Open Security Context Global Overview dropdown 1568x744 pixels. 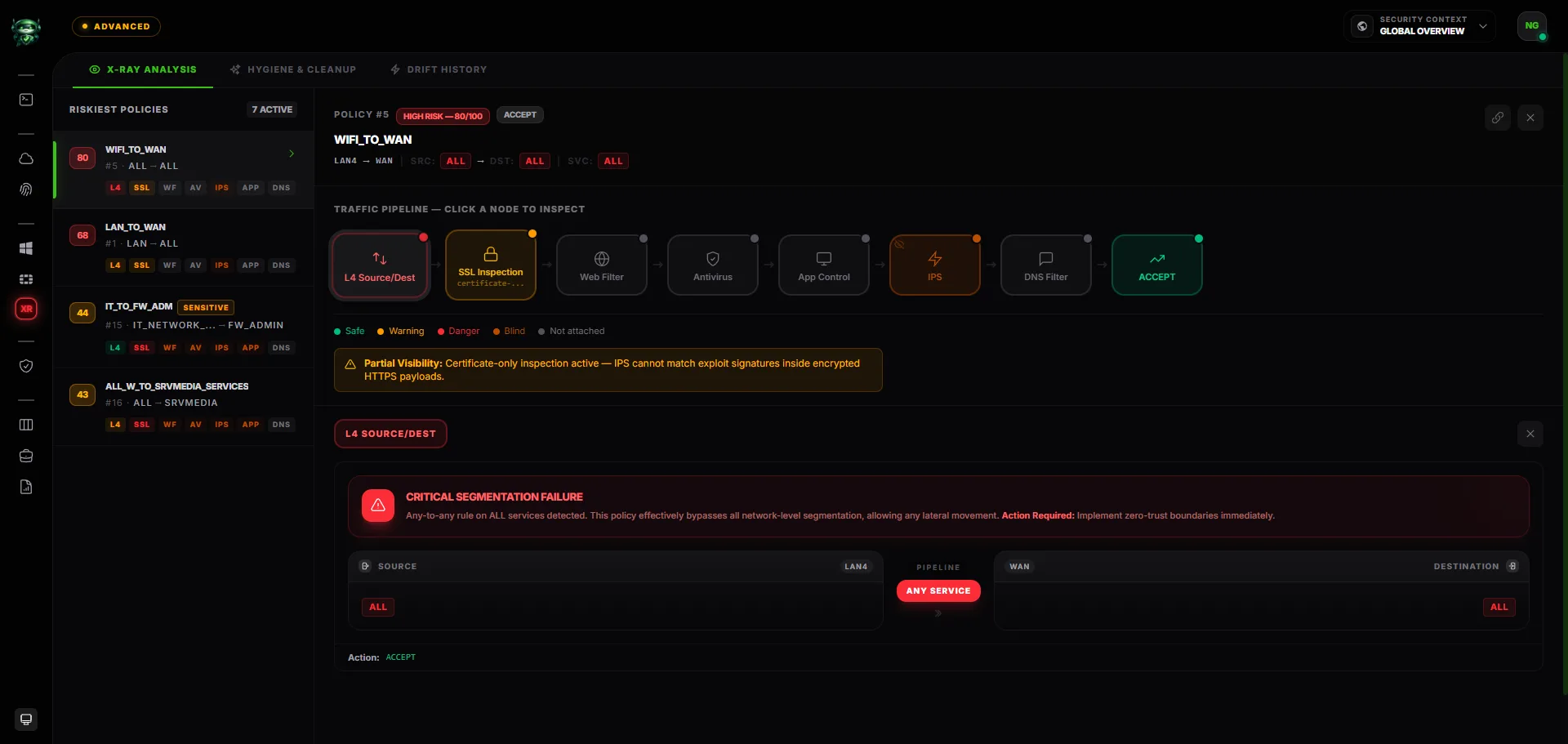coord(1419,26)
